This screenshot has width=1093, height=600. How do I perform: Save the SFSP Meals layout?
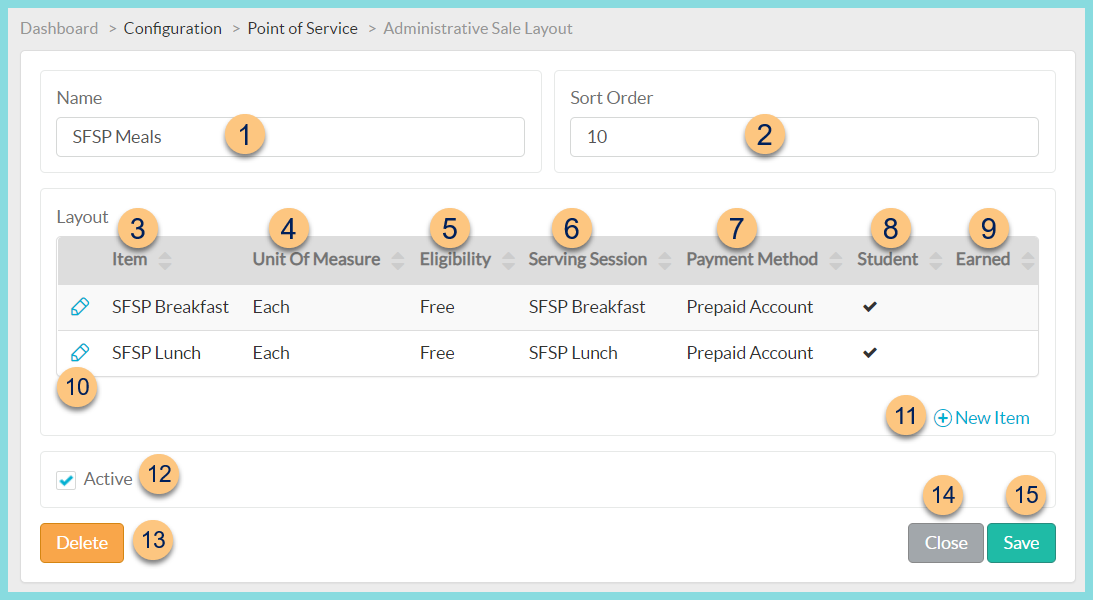click(1021, 542)
